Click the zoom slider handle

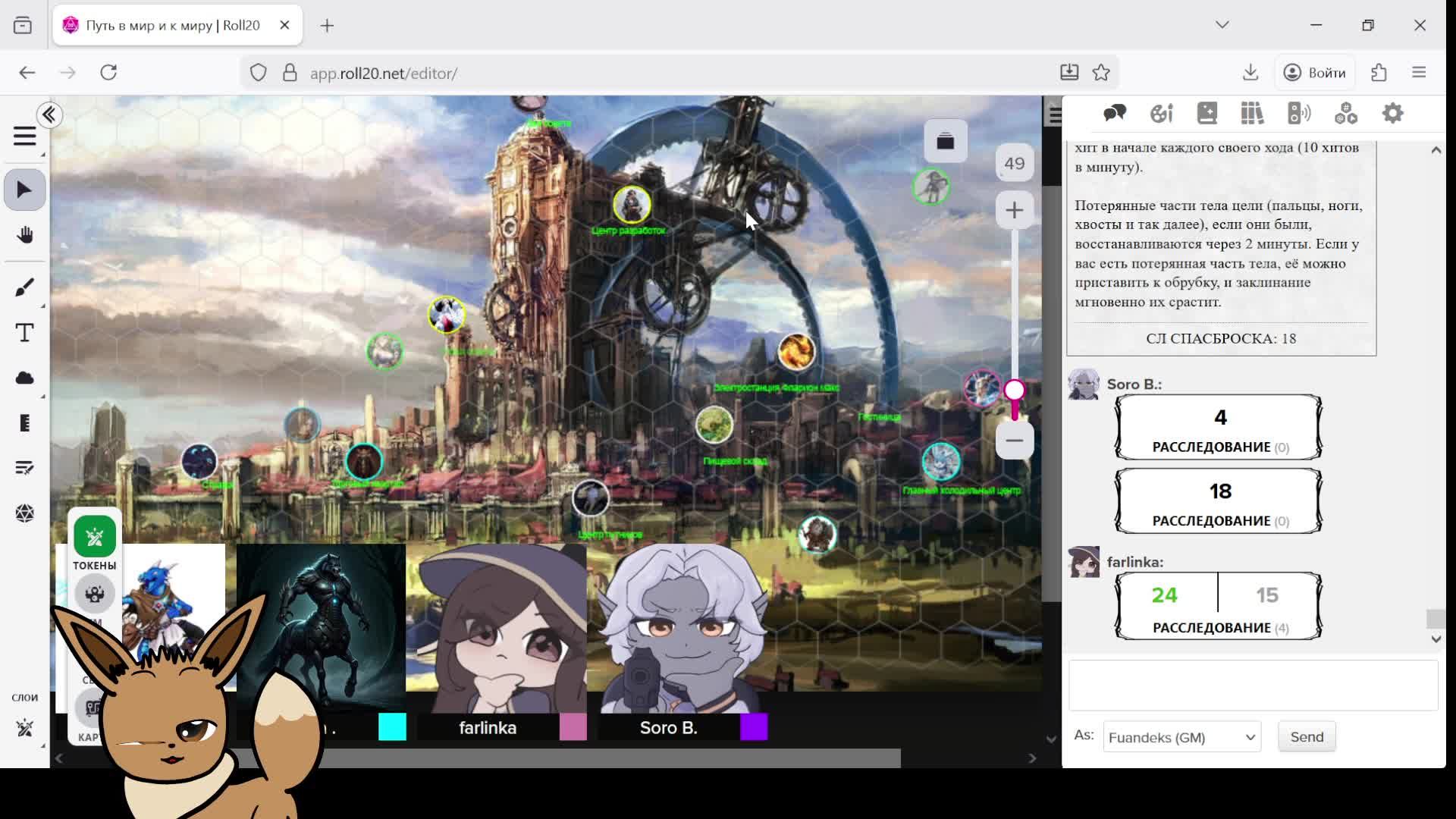click(1014, 391)
